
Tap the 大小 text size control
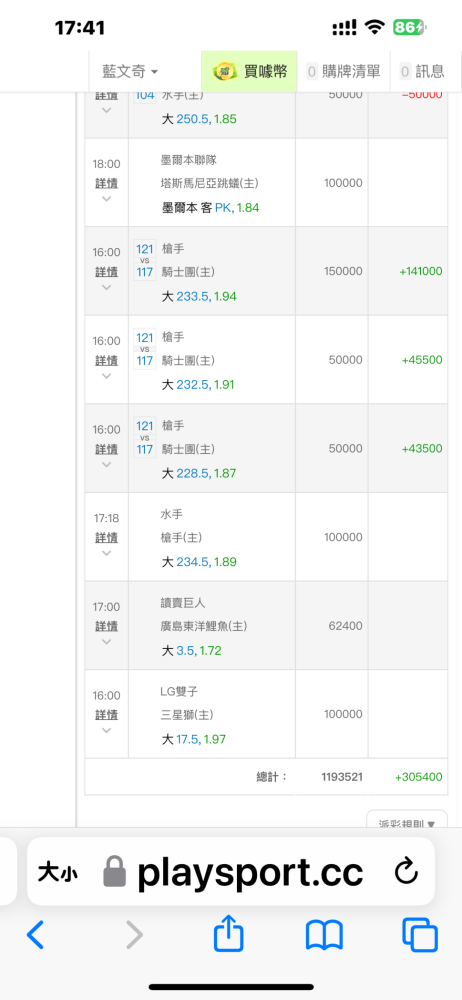(x=57, y=872)
